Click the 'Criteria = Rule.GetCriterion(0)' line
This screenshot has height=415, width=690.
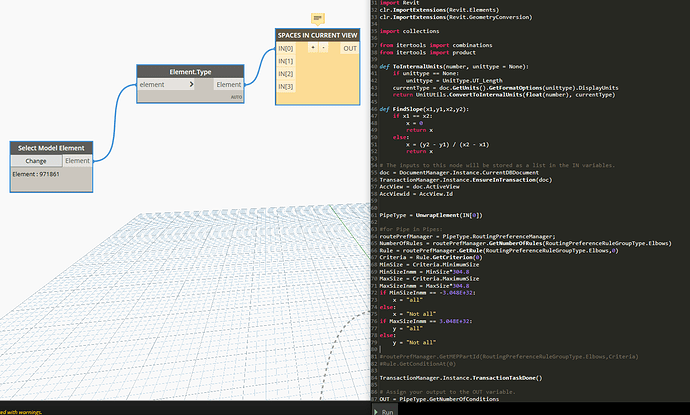[x=431, y=257]
